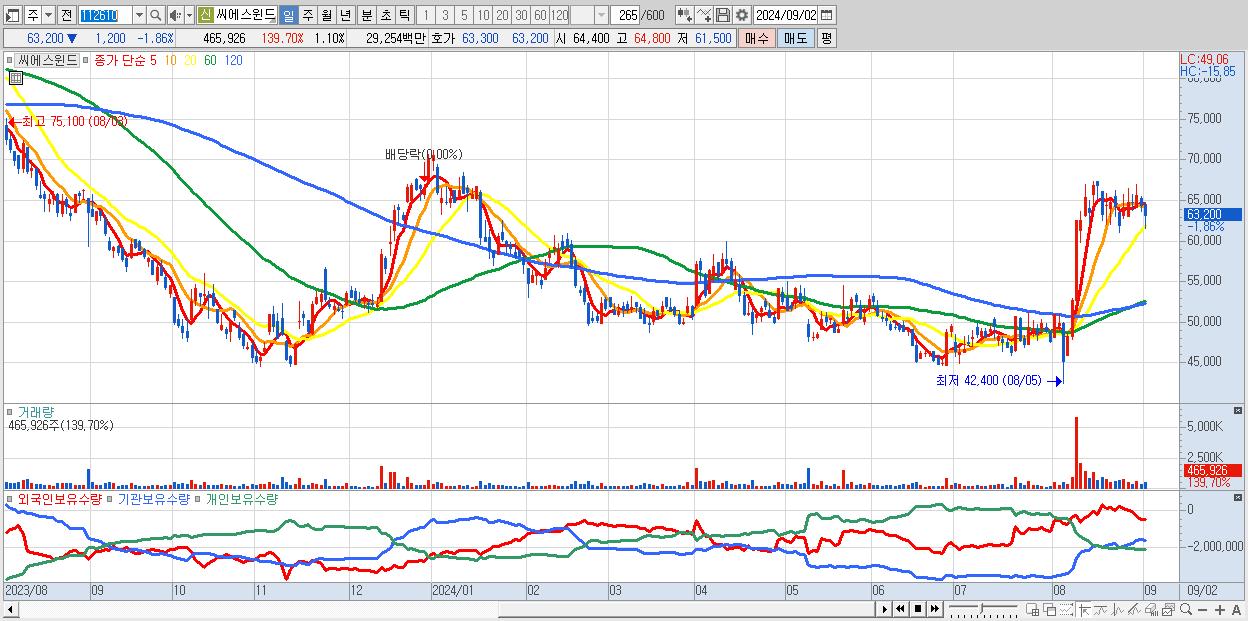Viewport: 1248px width, 621px height.
Task: Click the speaker sound icon
Action: click(175, 15)
